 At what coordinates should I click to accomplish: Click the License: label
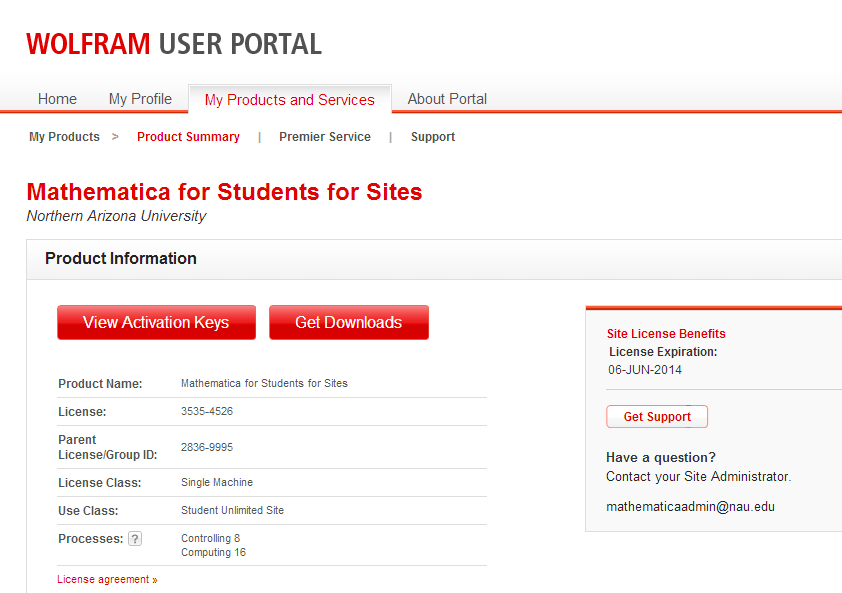point(82,412)
